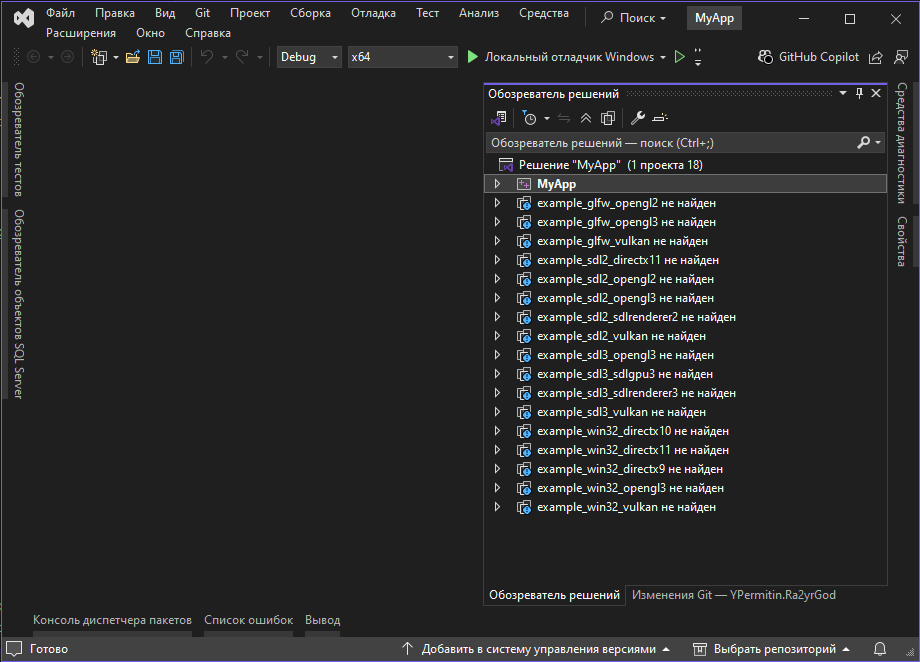
Task: Open the search options dropdown in Solution Explorer
Action: coord(878,143)
